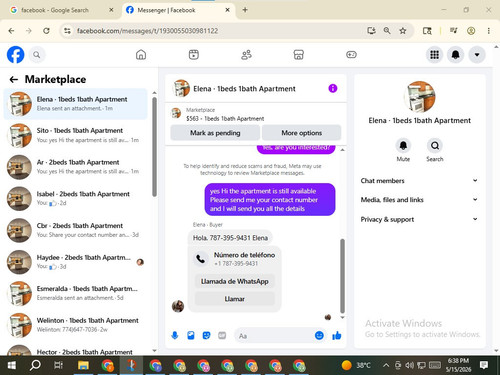Click the address bar URL
Screen dimensions: 500x375
click(147, 31)
